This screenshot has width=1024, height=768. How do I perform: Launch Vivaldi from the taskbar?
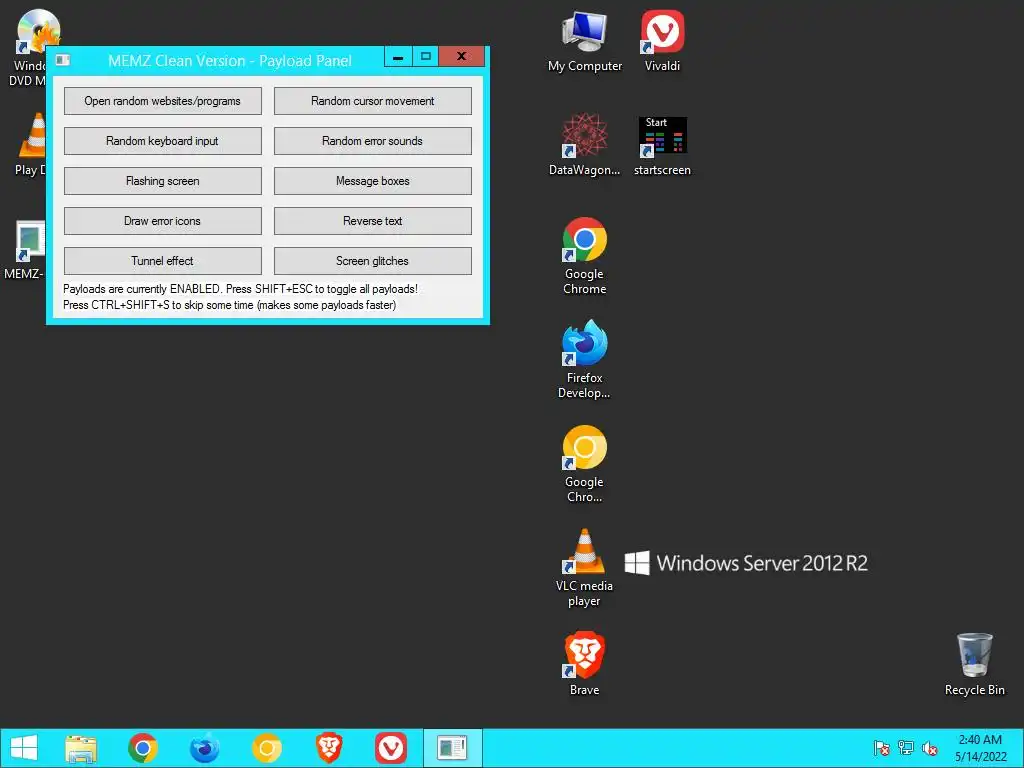[391, 748]
